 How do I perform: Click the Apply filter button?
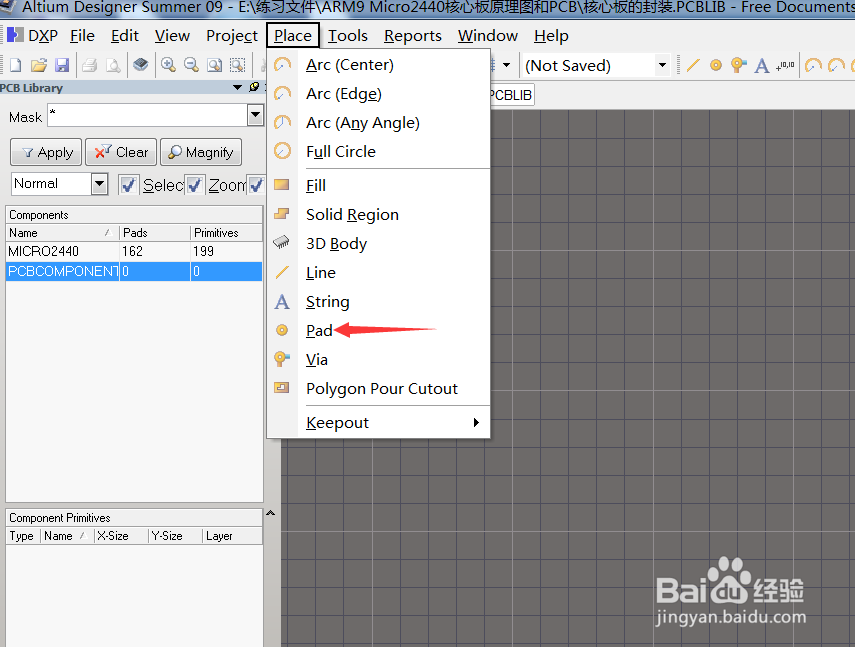(x=46, y=152)
